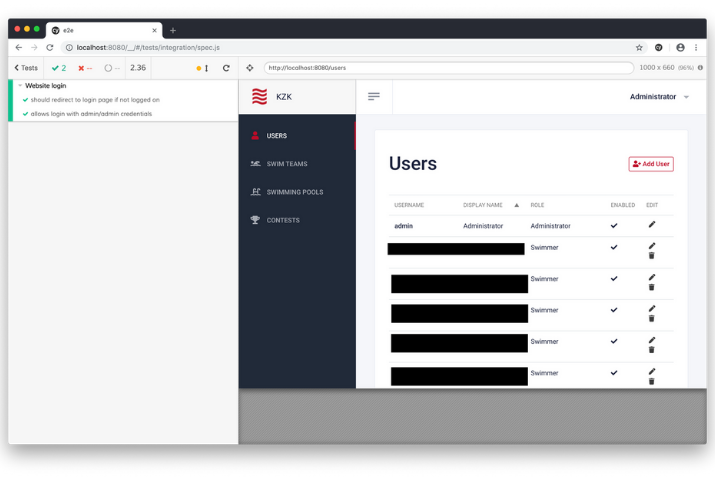Toggle auto-scrolling indicator in test runner
This screenshot has height=480, width=715.
coord(203,68)
